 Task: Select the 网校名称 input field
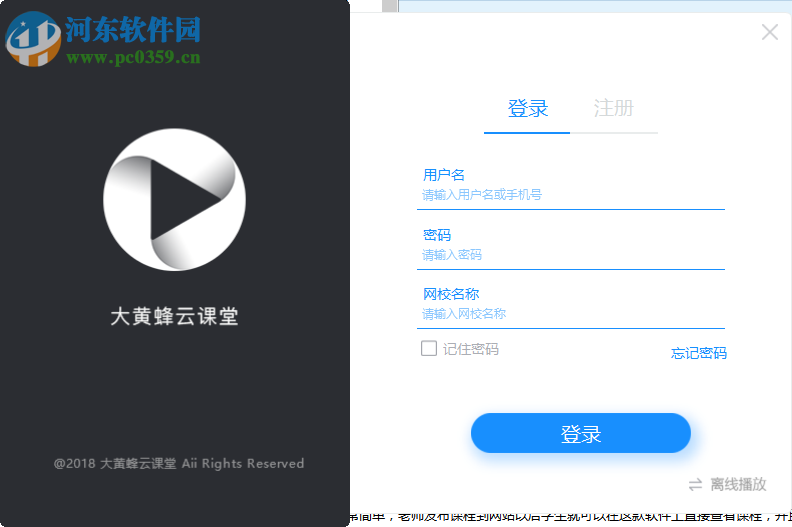tap(571, 314)
